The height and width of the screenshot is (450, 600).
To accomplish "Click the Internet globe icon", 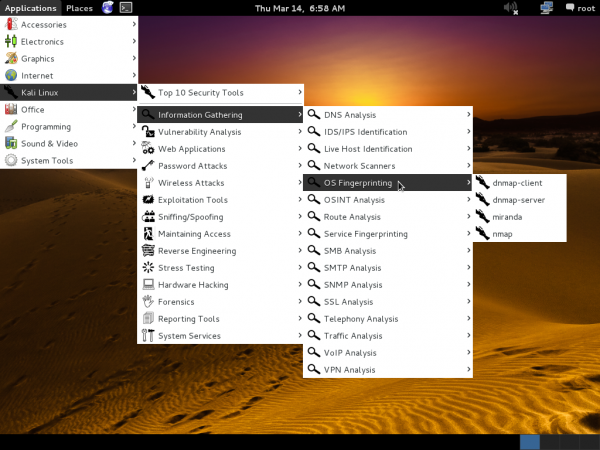I will (11, 75).
